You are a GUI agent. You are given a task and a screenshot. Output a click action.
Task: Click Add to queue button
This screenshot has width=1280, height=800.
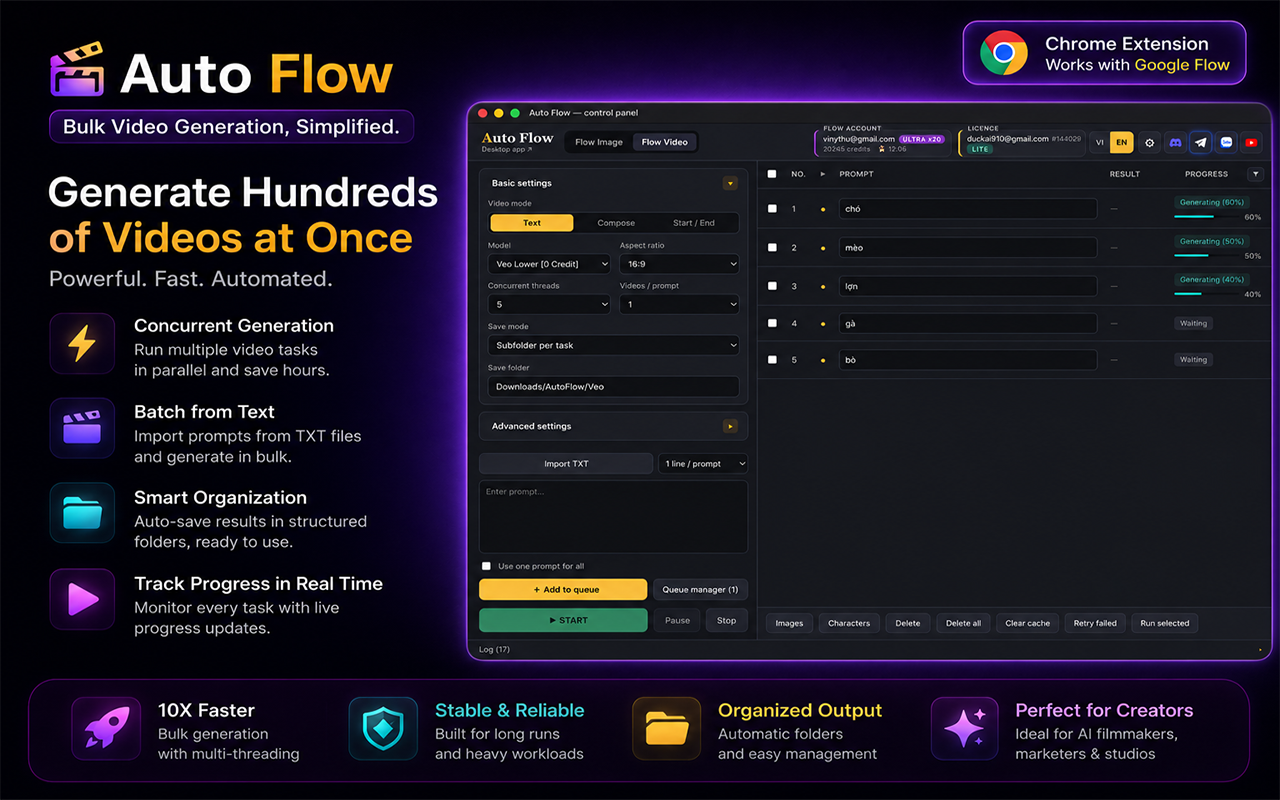[563, 590]
